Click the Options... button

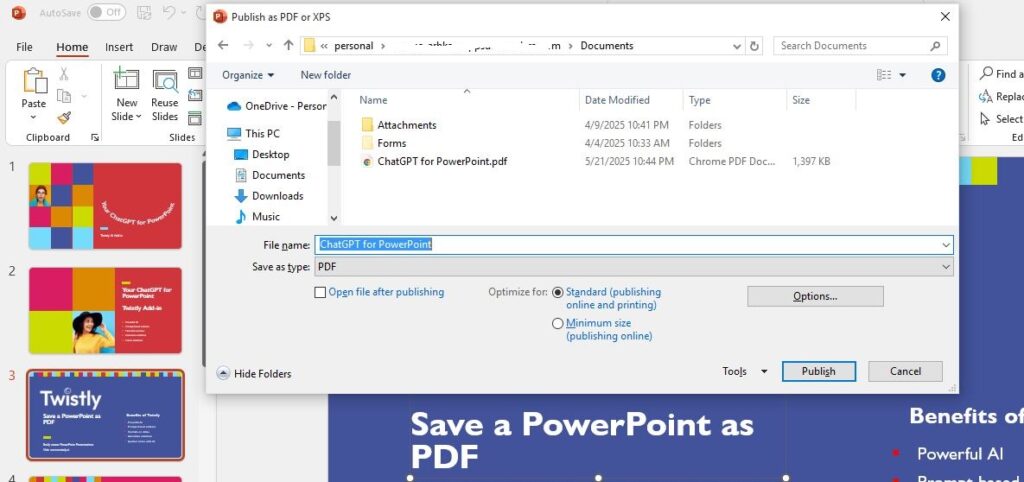(x=815, y=296)
